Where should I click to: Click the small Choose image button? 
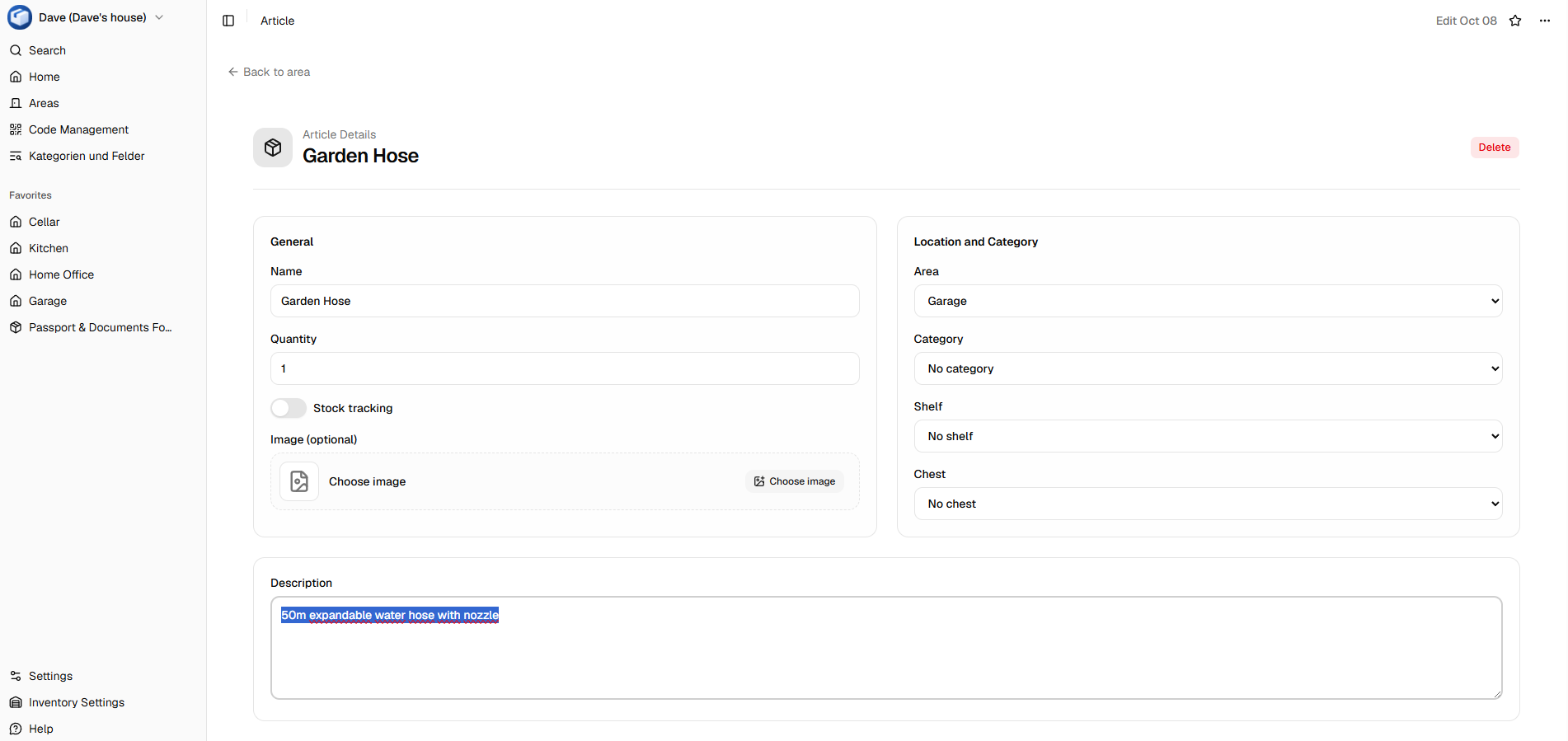795,481
